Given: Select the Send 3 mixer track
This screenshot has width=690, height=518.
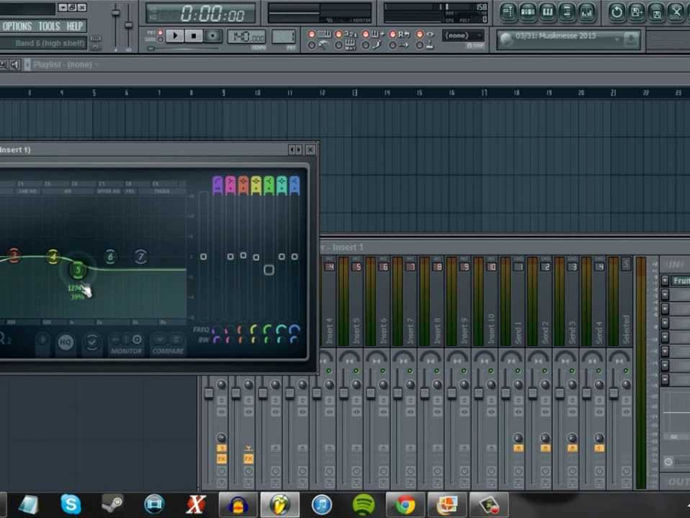Looking at the screenshot, I should (x=572, y=301).
